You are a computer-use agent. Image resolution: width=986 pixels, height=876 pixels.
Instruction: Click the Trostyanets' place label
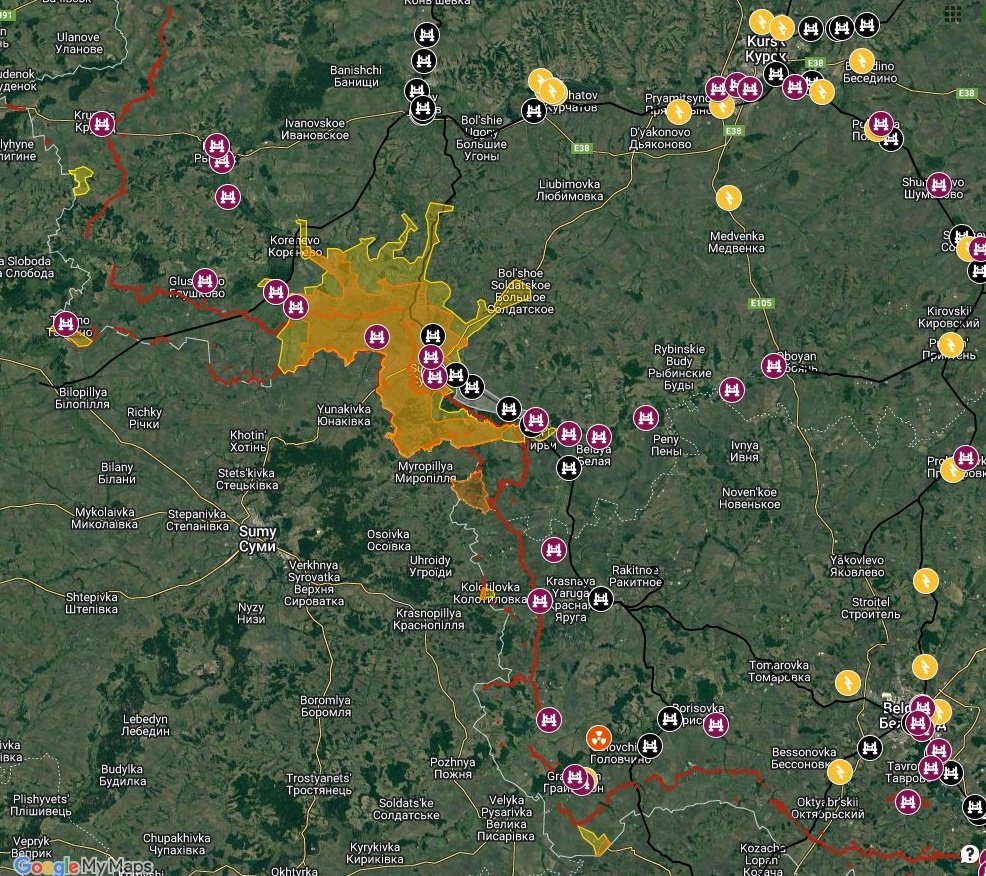(318, 784)
